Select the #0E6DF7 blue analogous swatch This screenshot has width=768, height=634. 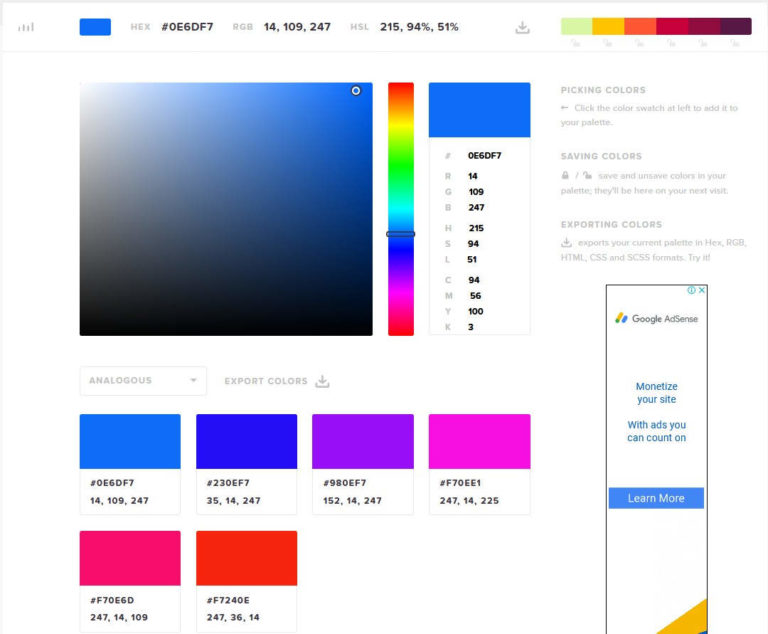tap(130, 441)
